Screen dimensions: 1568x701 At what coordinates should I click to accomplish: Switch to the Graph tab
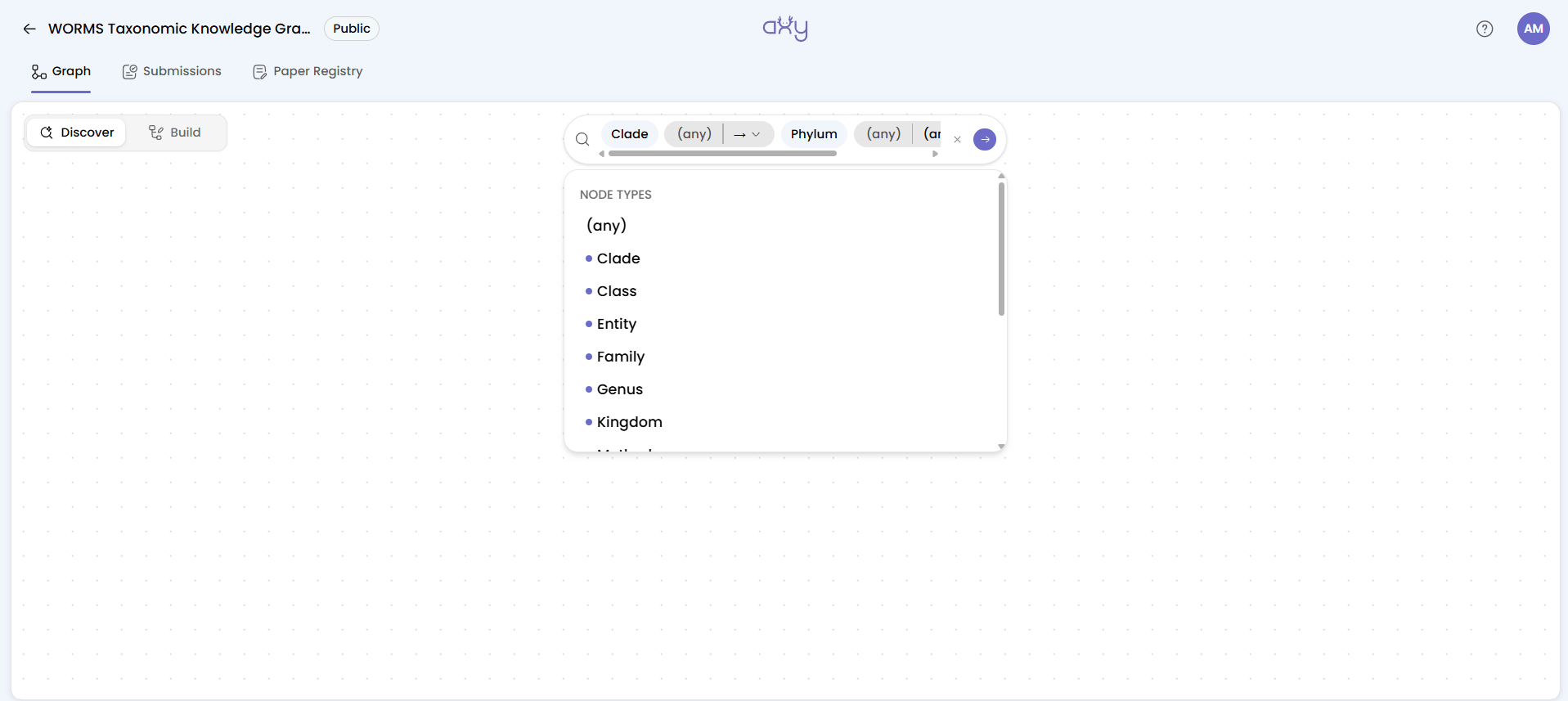click(61, 71)
